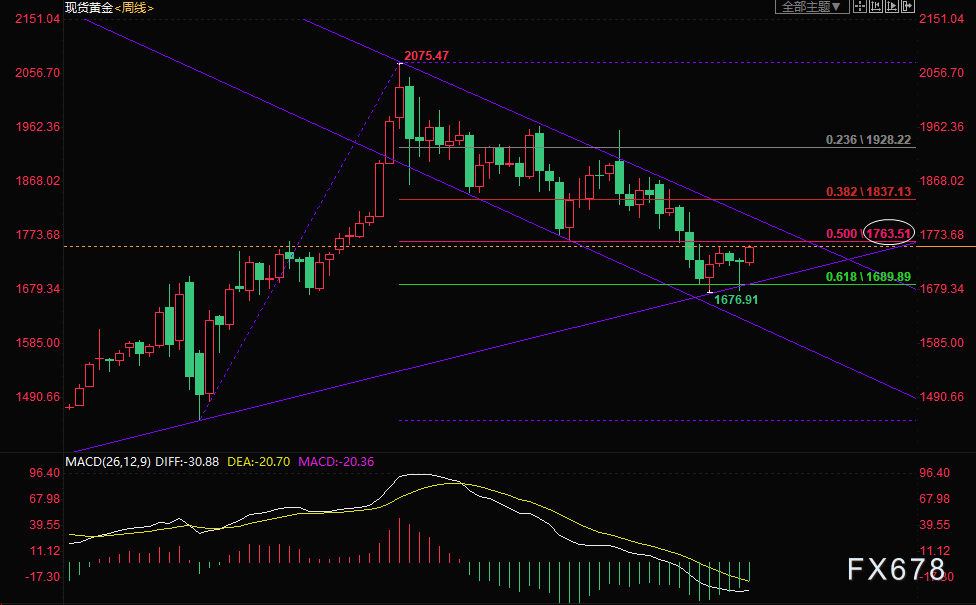The image size is (976, 605).
Task: Click the FX678 watermark logo
Action: coord(896,569)
